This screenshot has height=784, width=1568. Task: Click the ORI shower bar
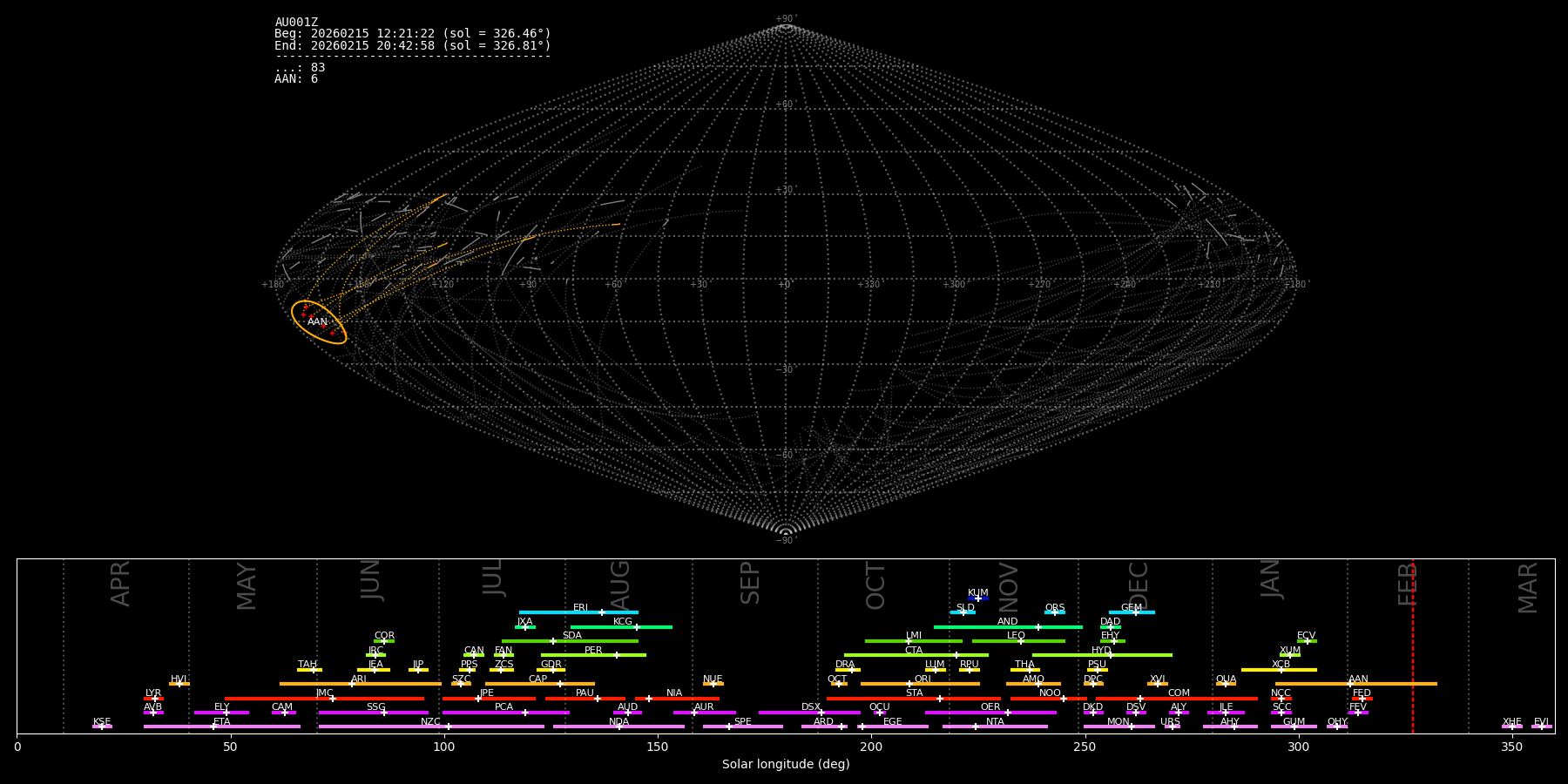tap(920, 684)
